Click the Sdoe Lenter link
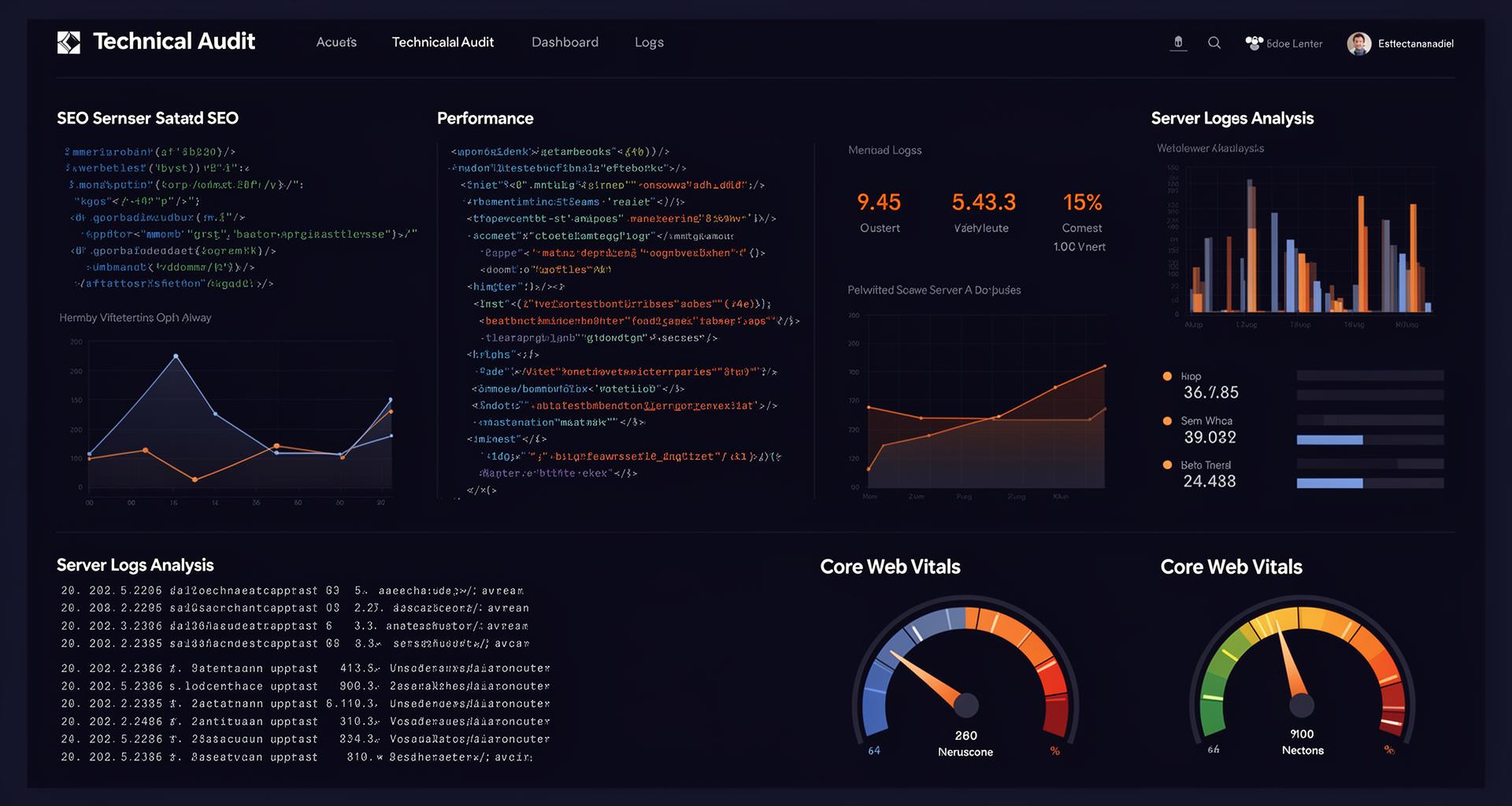 click(x=1294, y=44)
